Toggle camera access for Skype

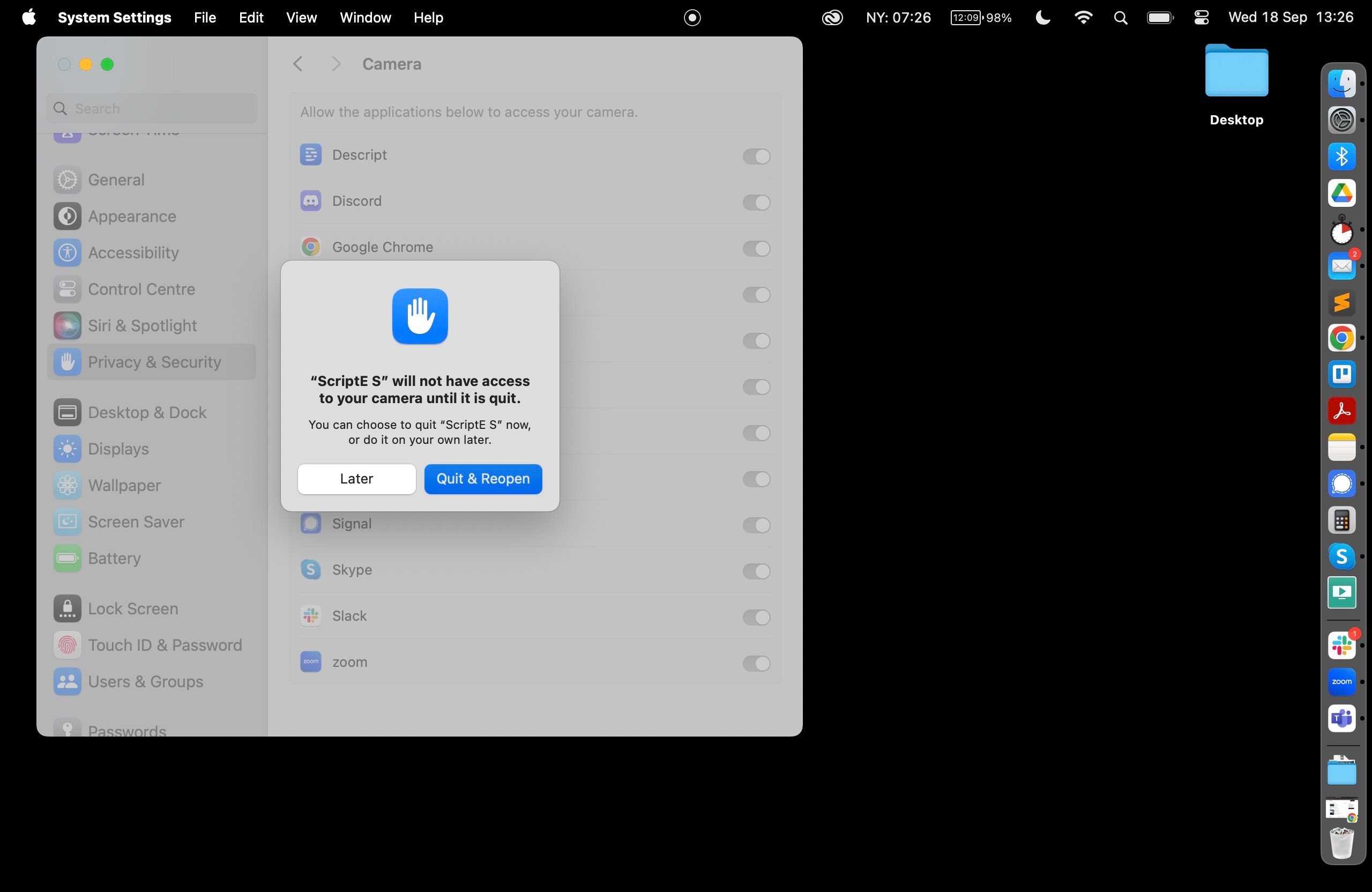(756, 571)
